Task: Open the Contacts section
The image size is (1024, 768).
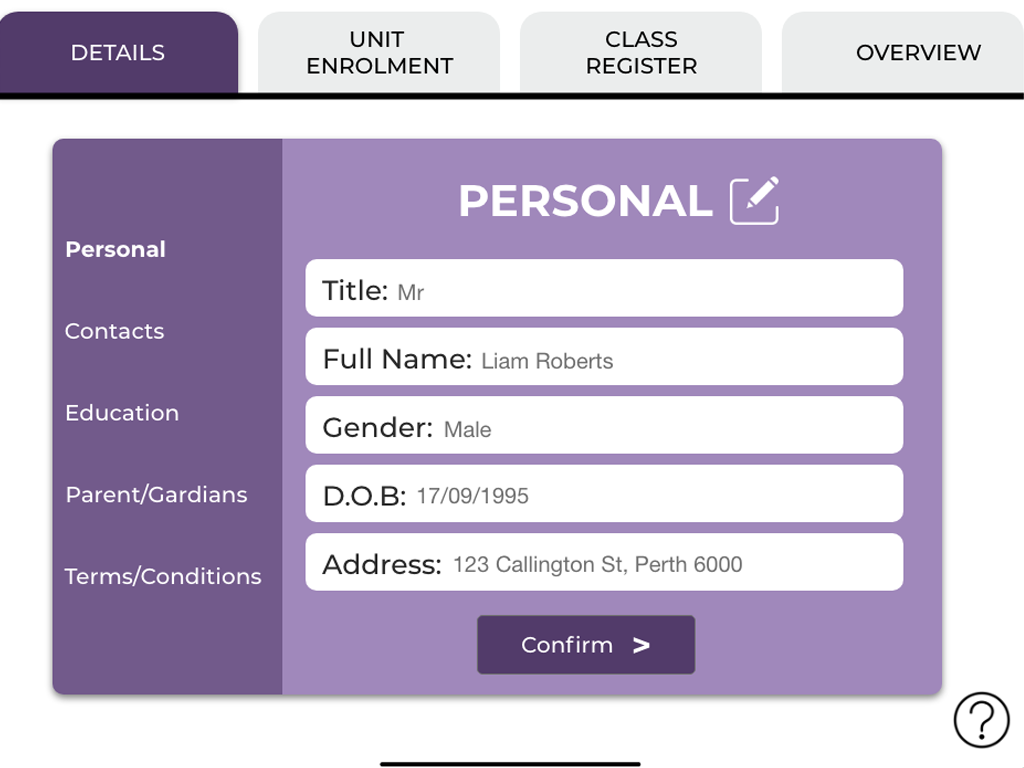Action: click(114, 331)
